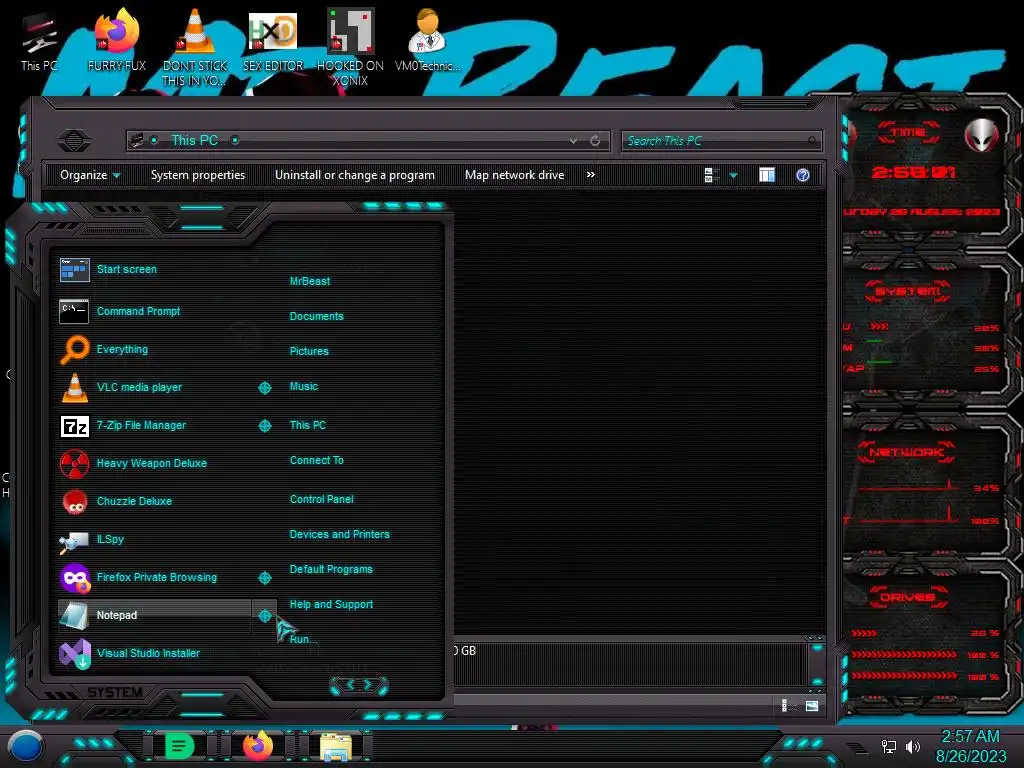
Task: Open Firefox from the taskbar
Action: tap(257, 746)
